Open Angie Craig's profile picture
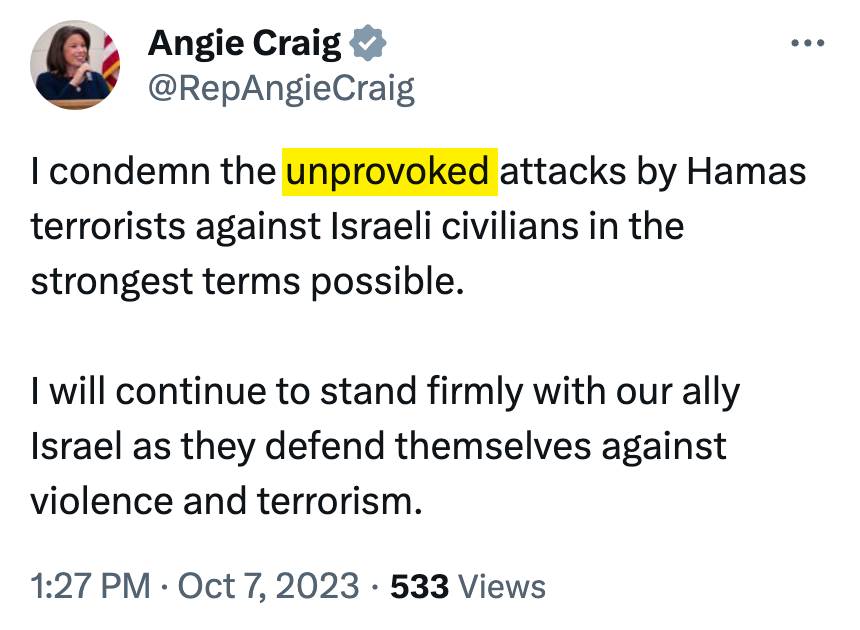 point(75,66)
